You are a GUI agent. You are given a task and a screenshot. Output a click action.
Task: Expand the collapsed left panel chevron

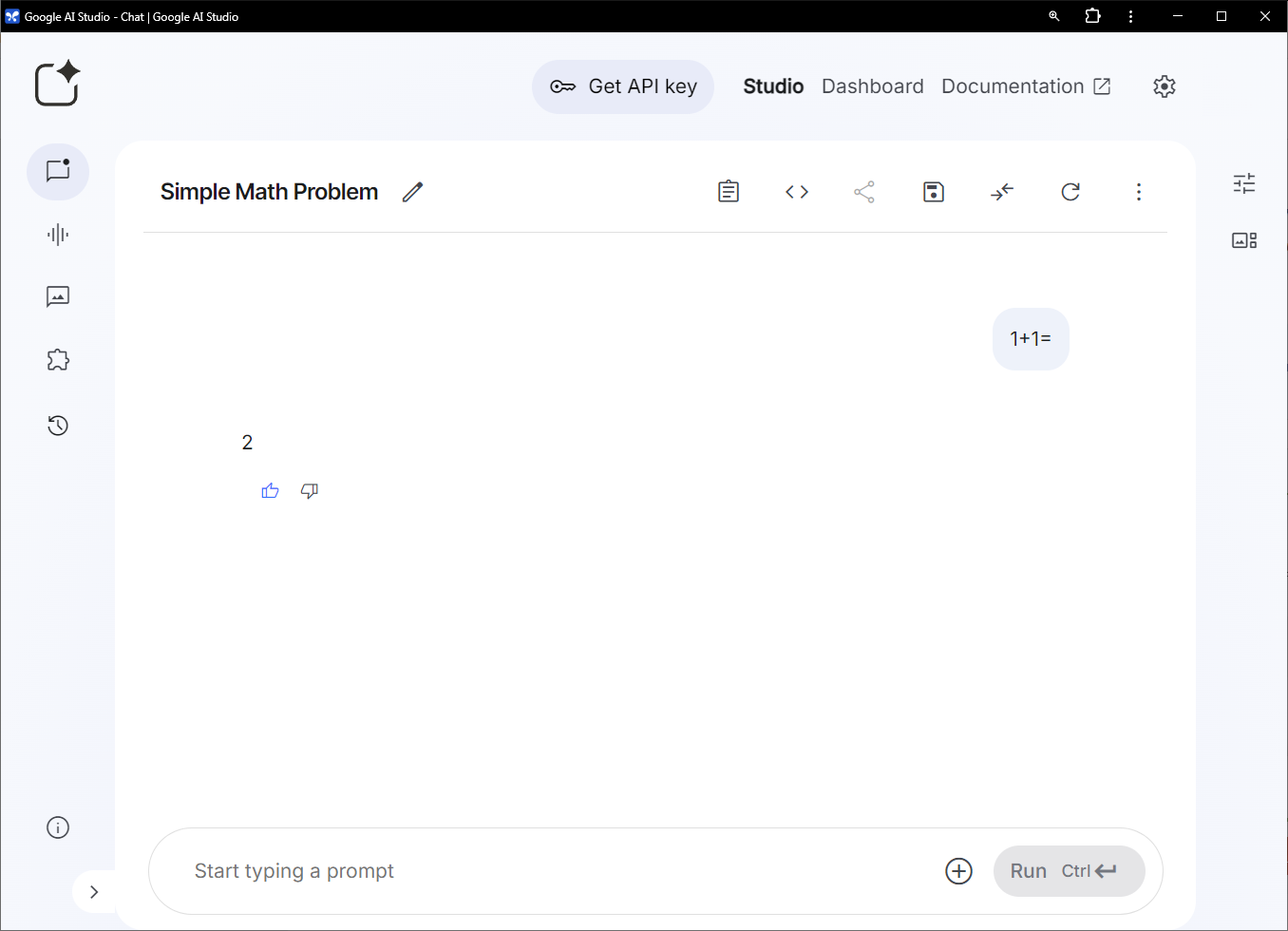tap(94, 891)
